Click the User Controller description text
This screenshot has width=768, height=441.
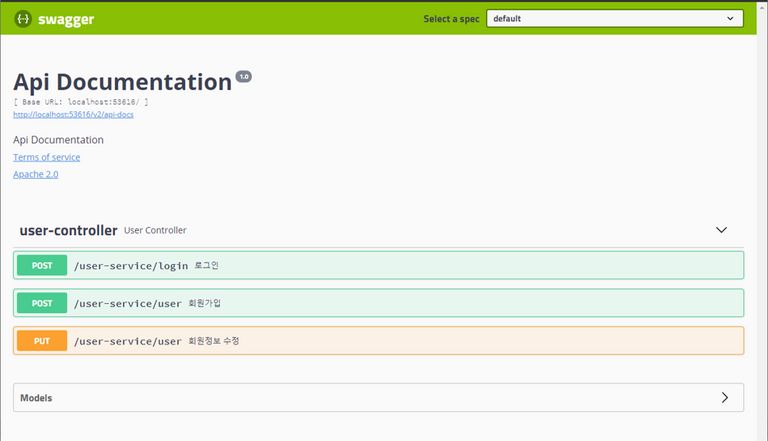(x=155, y=230)
